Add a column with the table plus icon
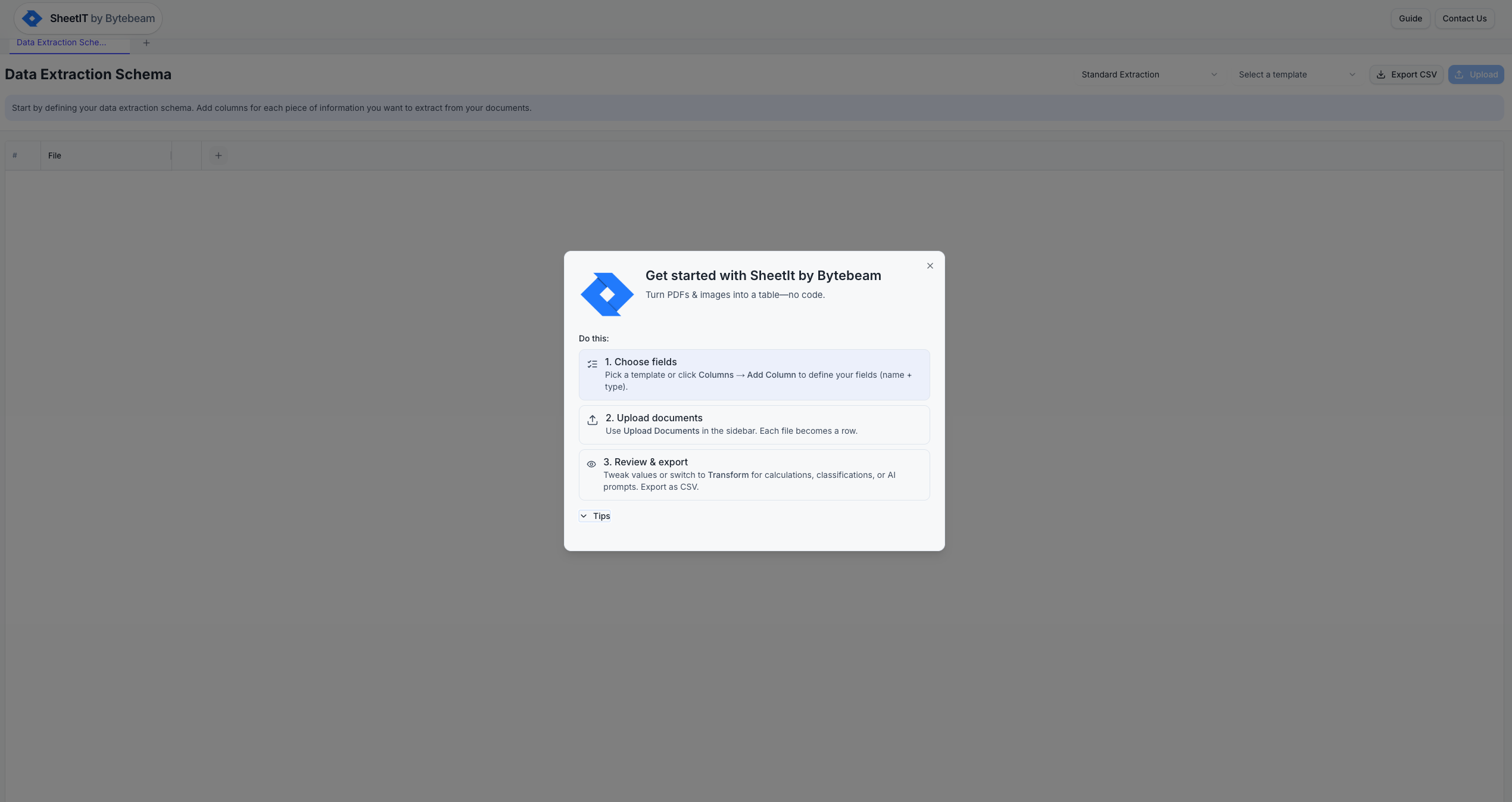The image size is (1512, 802). point(219,156)
